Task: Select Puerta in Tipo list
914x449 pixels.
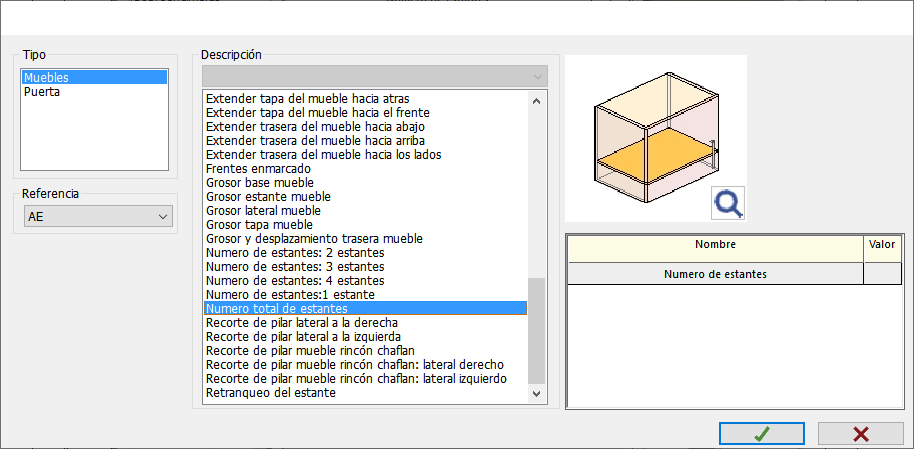Action: (94, 92)
